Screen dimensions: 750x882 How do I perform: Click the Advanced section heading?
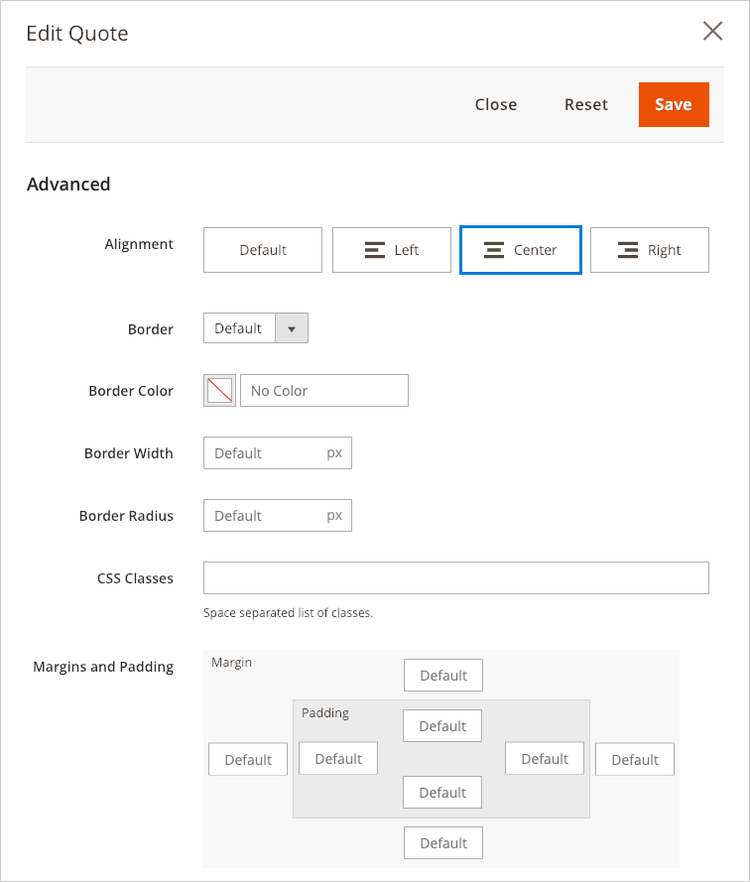[68, 184]
